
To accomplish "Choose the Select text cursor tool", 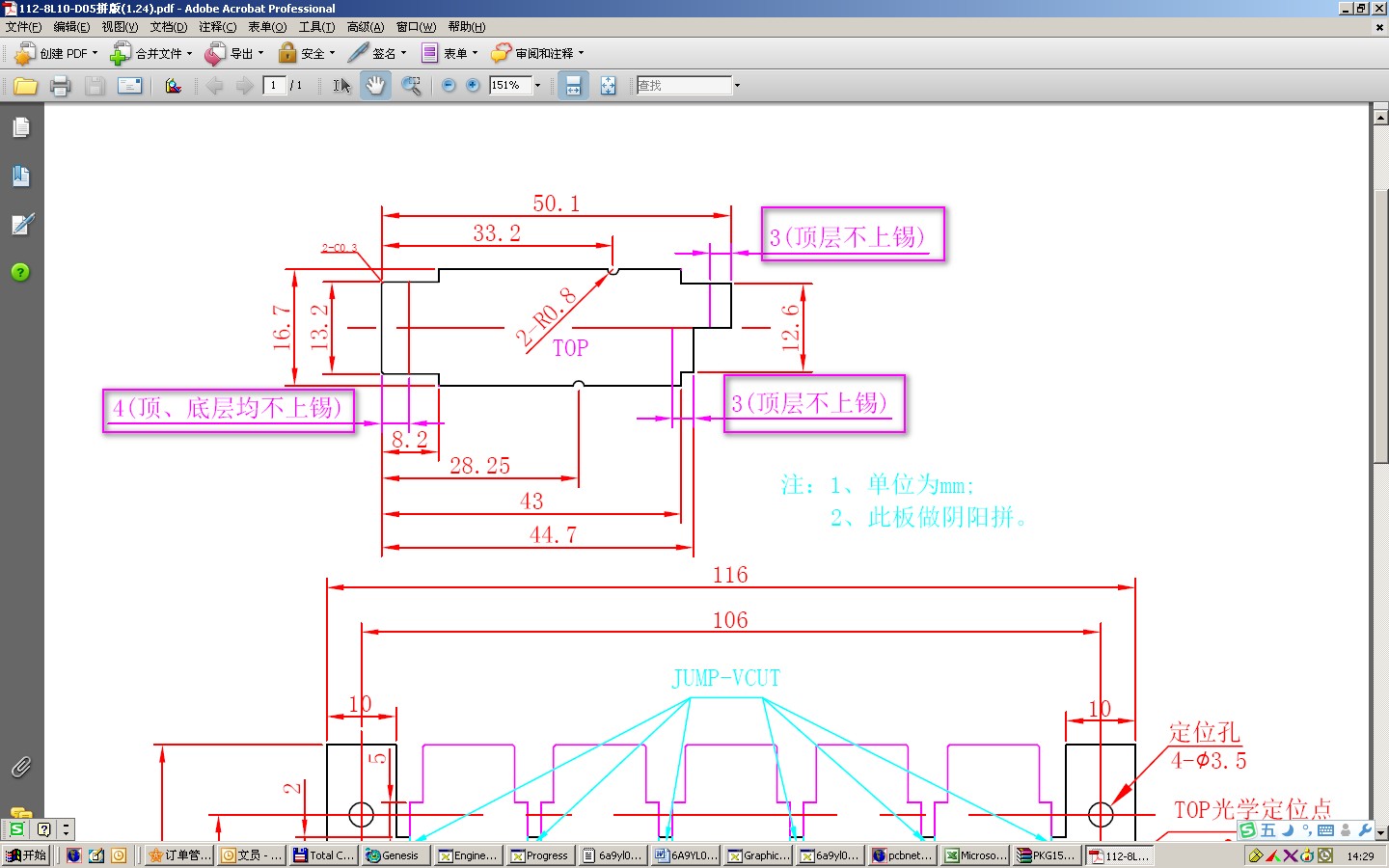I will pos(341,86).
